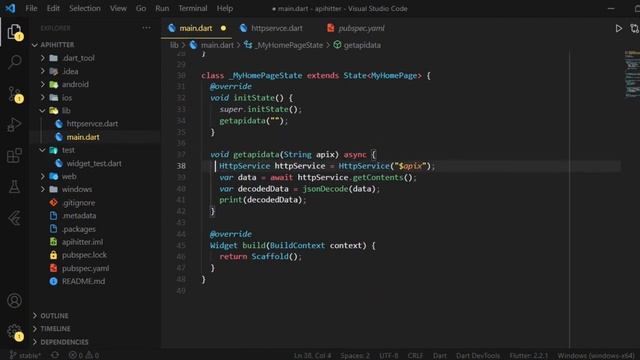Click the compare changes icon at top right

[x=634, y=28]
